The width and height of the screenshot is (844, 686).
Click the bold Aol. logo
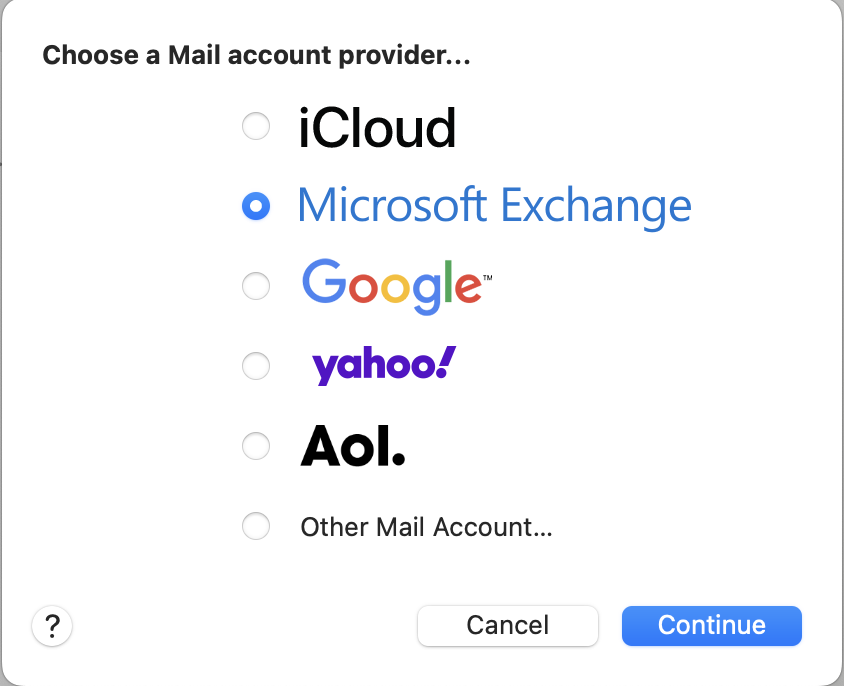pos(353,447)
